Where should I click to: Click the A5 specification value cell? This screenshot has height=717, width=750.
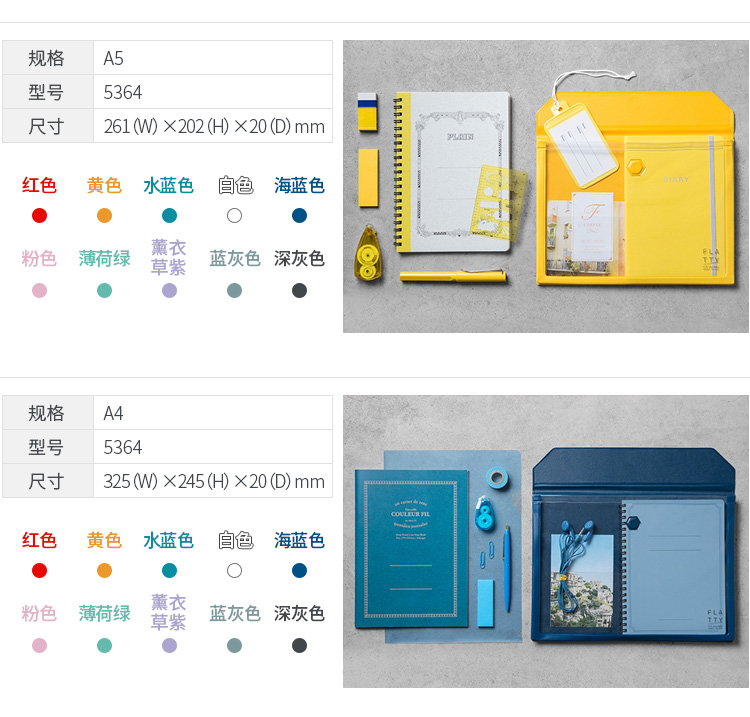tap(213, 58)
